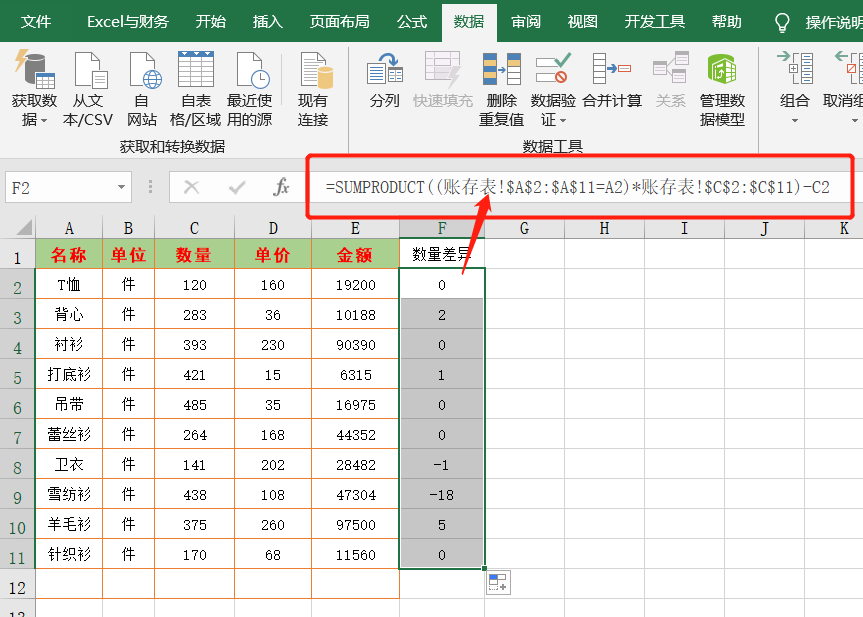Screen dimensions: 863x617
Task: Expand the Name Box dropdown arrow
Action: click(x=122, y=187)
